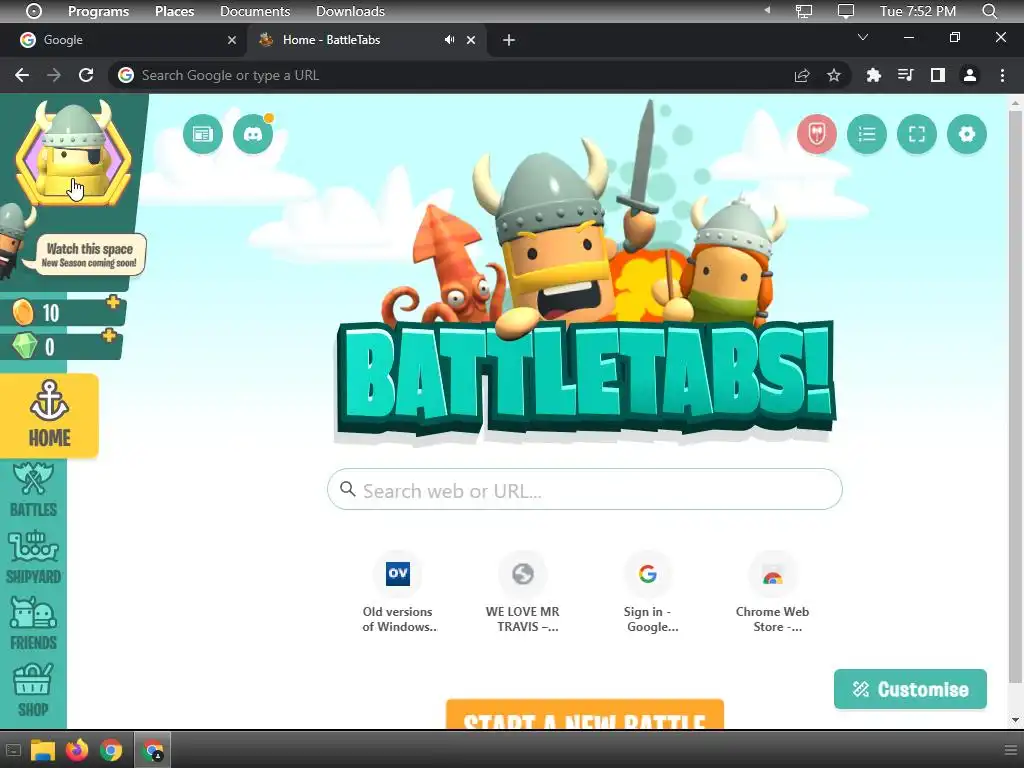Open the BattleTabs news feed icon
The height and width of the screenshot is (768, 1024).
[202, 135]
